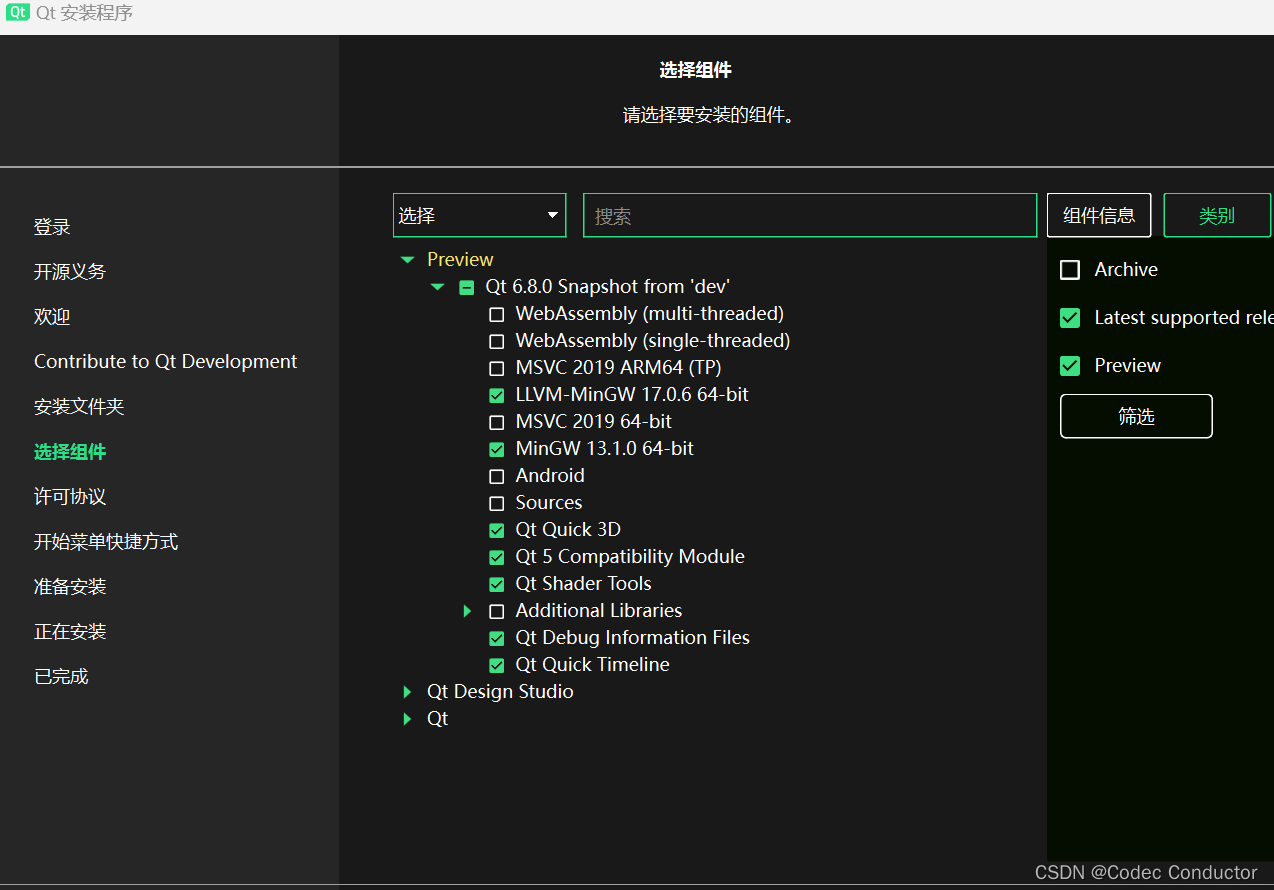Image resolution: width=1274 pixels, height=890 pixels.
Task: Select the WebAssembly (single-threaded) label
Action: coord(653,341)
